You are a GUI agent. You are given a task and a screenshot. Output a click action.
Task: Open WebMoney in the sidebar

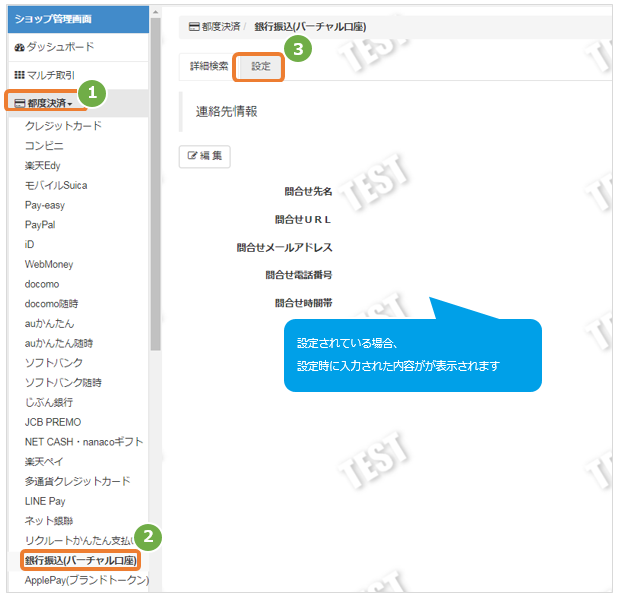pyautogui.click(x=49, y=264)
